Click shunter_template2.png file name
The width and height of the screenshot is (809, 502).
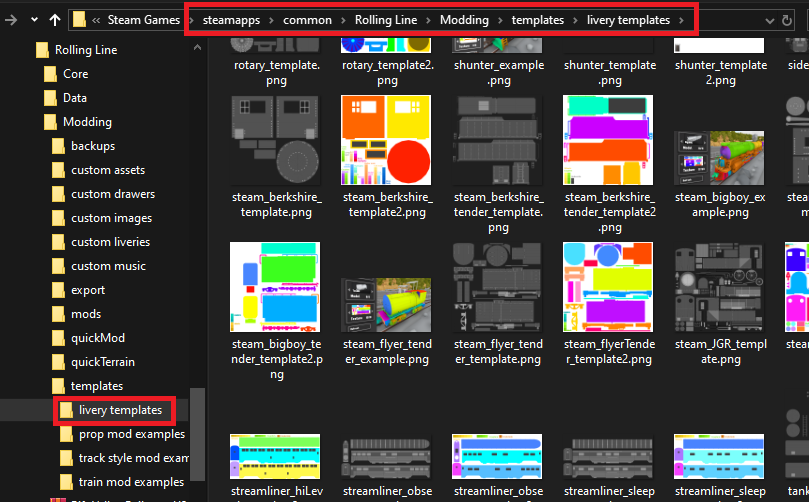pyautogui.click(x=721, y=73)
